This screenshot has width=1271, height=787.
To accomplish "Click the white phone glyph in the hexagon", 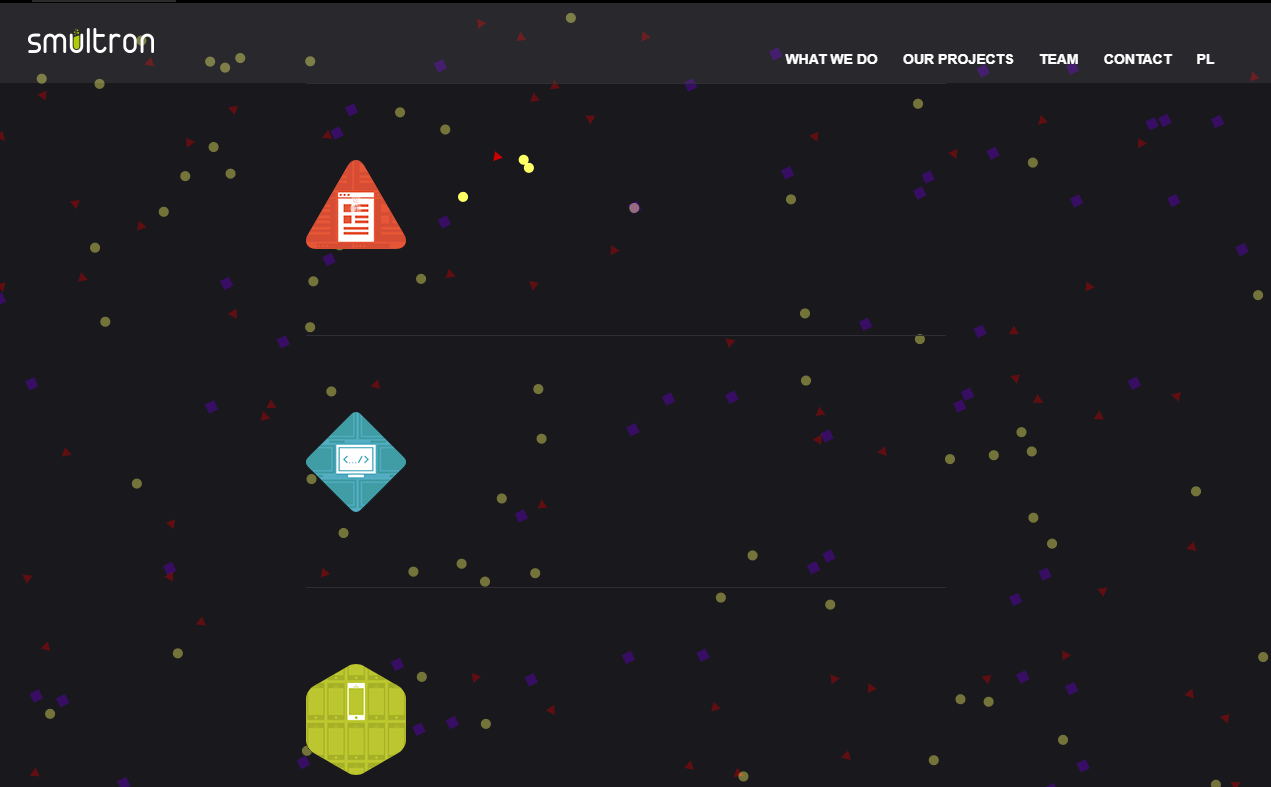I will click(356, 701).
